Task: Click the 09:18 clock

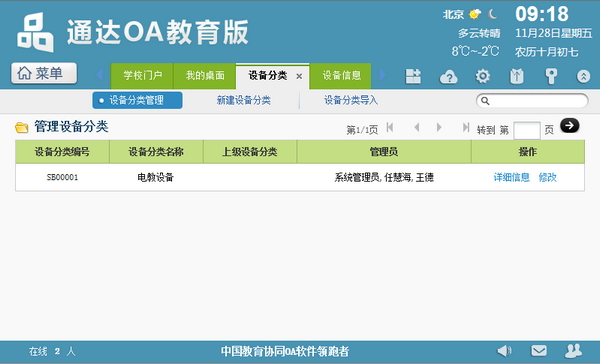Action: click(542, 14)
